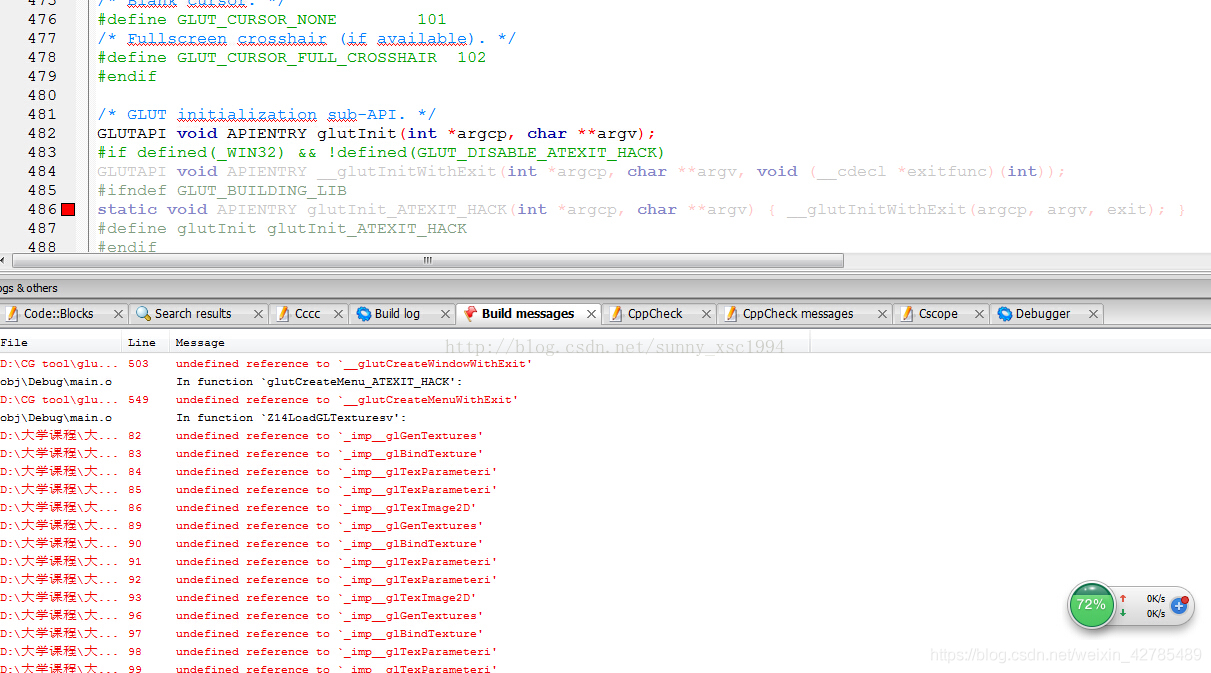Viewport: 1211px width, 673px height.
Task: Switch to the Debugger tab
Action: (1042, 314)
